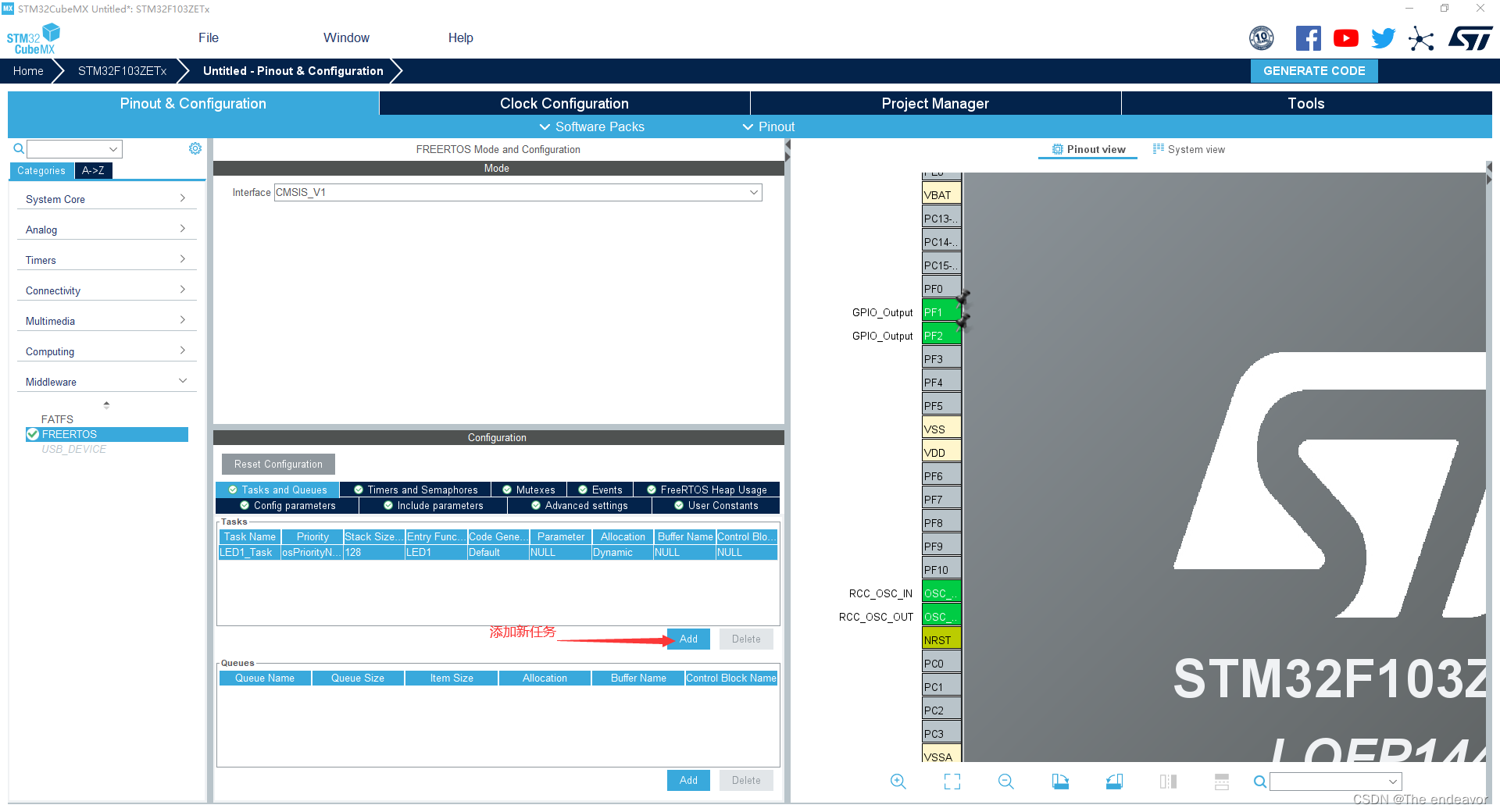The image size is (1500, 812).
Task: Select the NRST pin
Action: click(x=941, y=639)
